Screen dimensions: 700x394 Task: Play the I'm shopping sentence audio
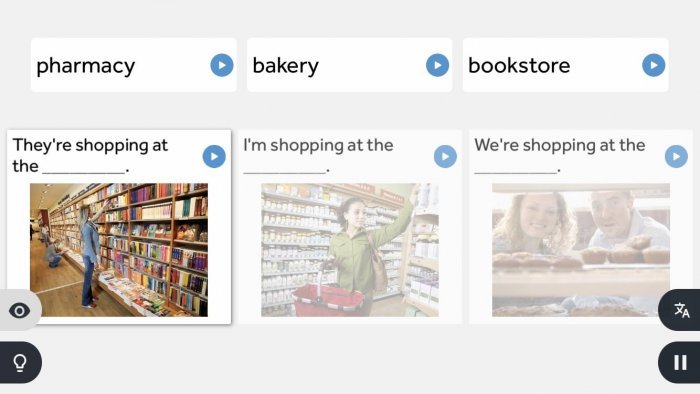click(445, 157)
